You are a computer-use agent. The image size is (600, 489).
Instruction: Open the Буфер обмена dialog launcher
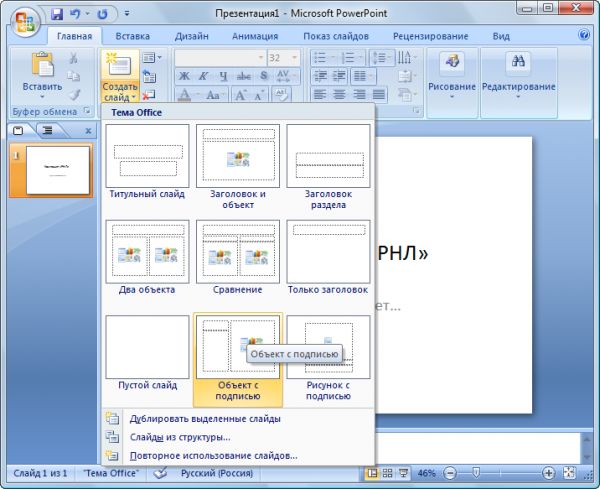pyautogui.click(x=88, y=111)
